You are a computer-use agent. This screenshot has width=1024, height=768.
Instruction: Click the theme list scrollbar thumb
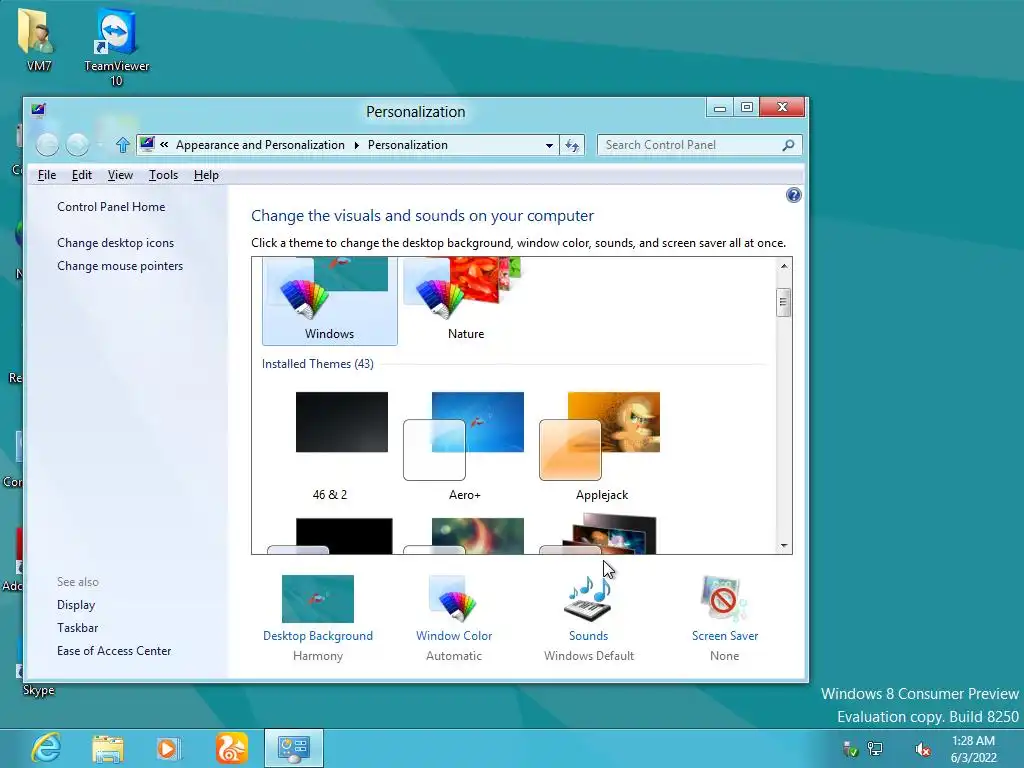784,302
